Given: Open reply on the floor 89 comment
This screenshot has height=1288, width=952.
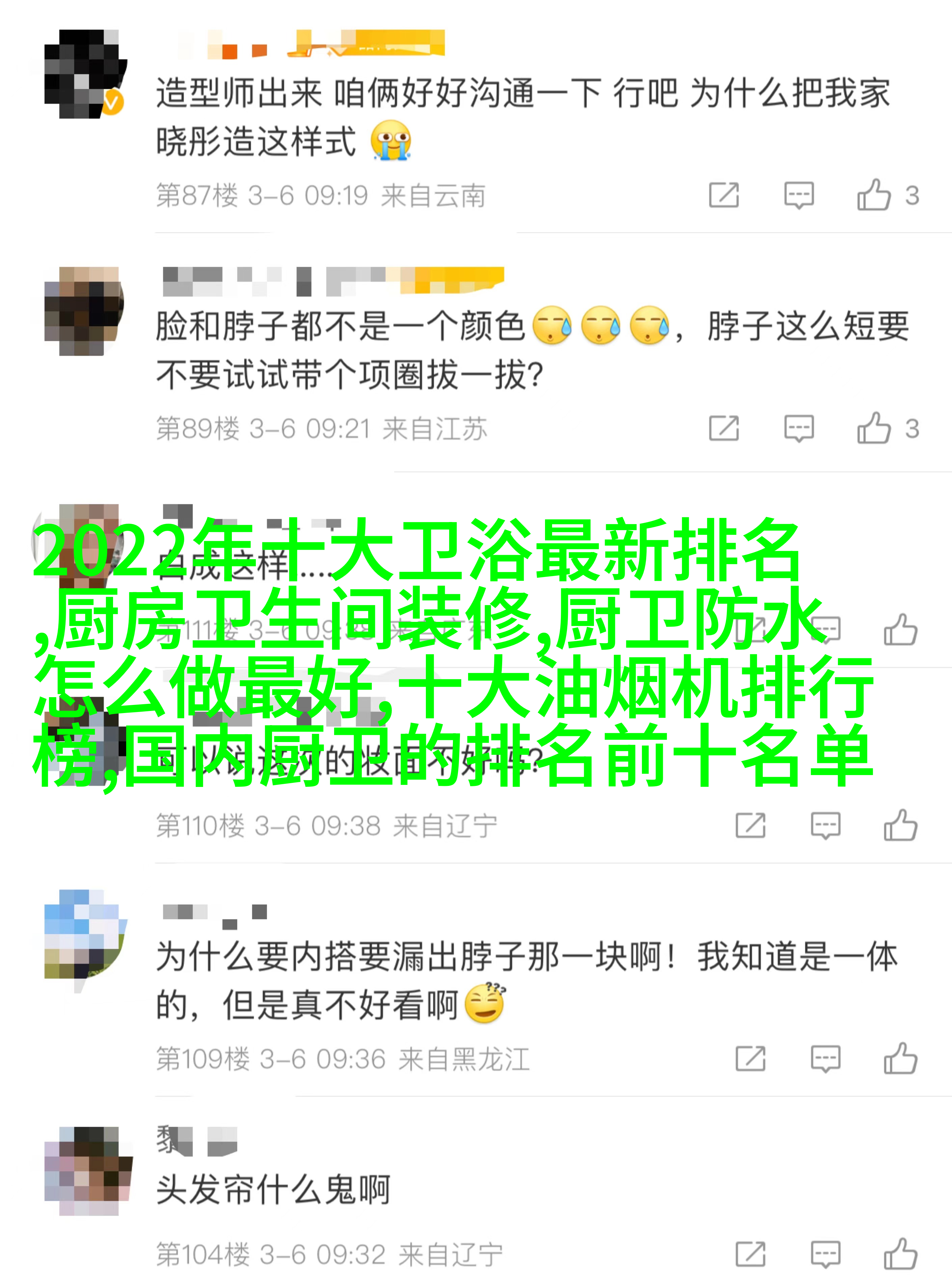Looking at the screenshot, I should pos(799,428).
